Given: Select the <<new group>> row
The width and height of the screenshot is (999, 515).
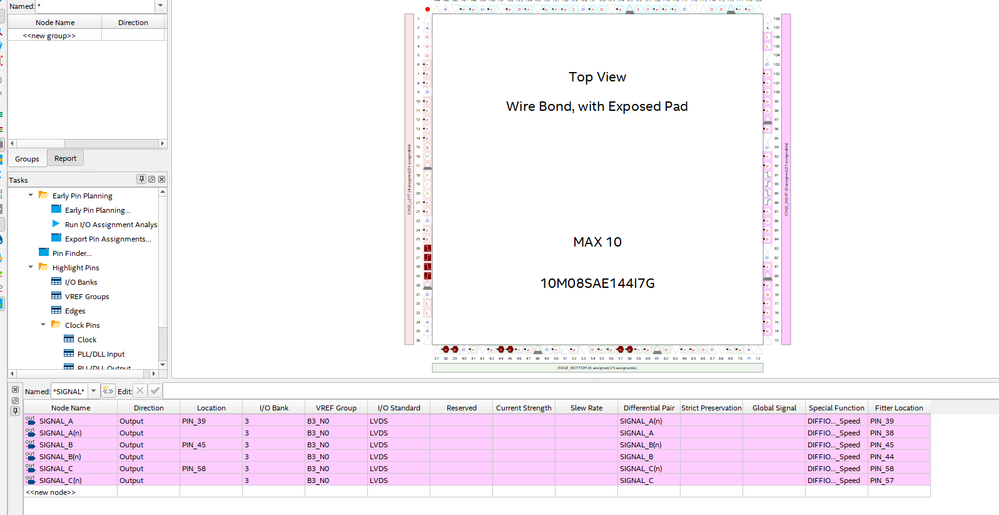Looking at the screenshot, I should 87,36.
